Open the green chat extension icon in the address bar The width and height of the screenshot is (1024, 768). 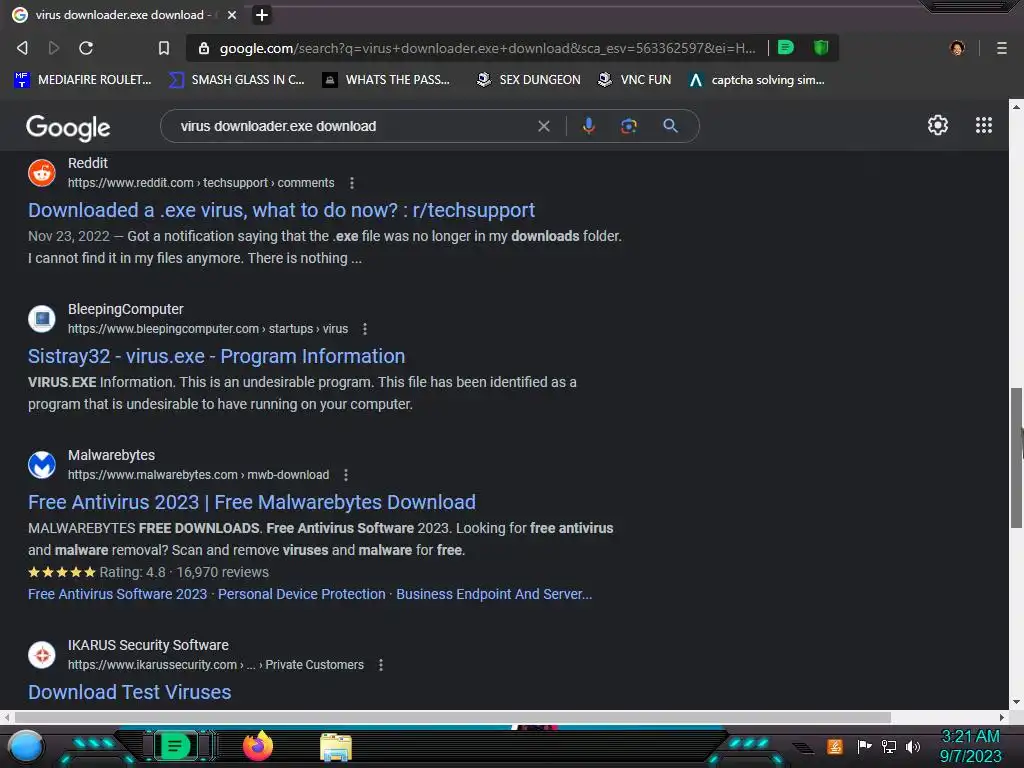786,48
